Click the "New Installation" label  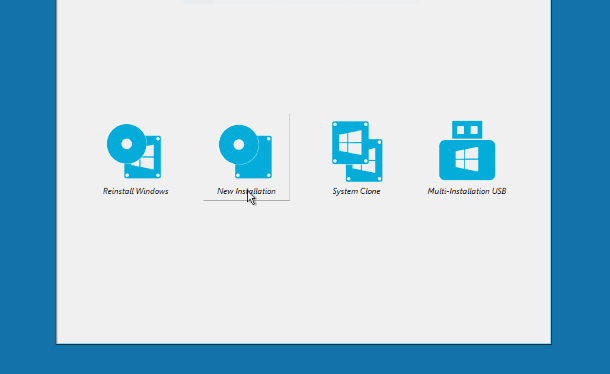(246, 191)
